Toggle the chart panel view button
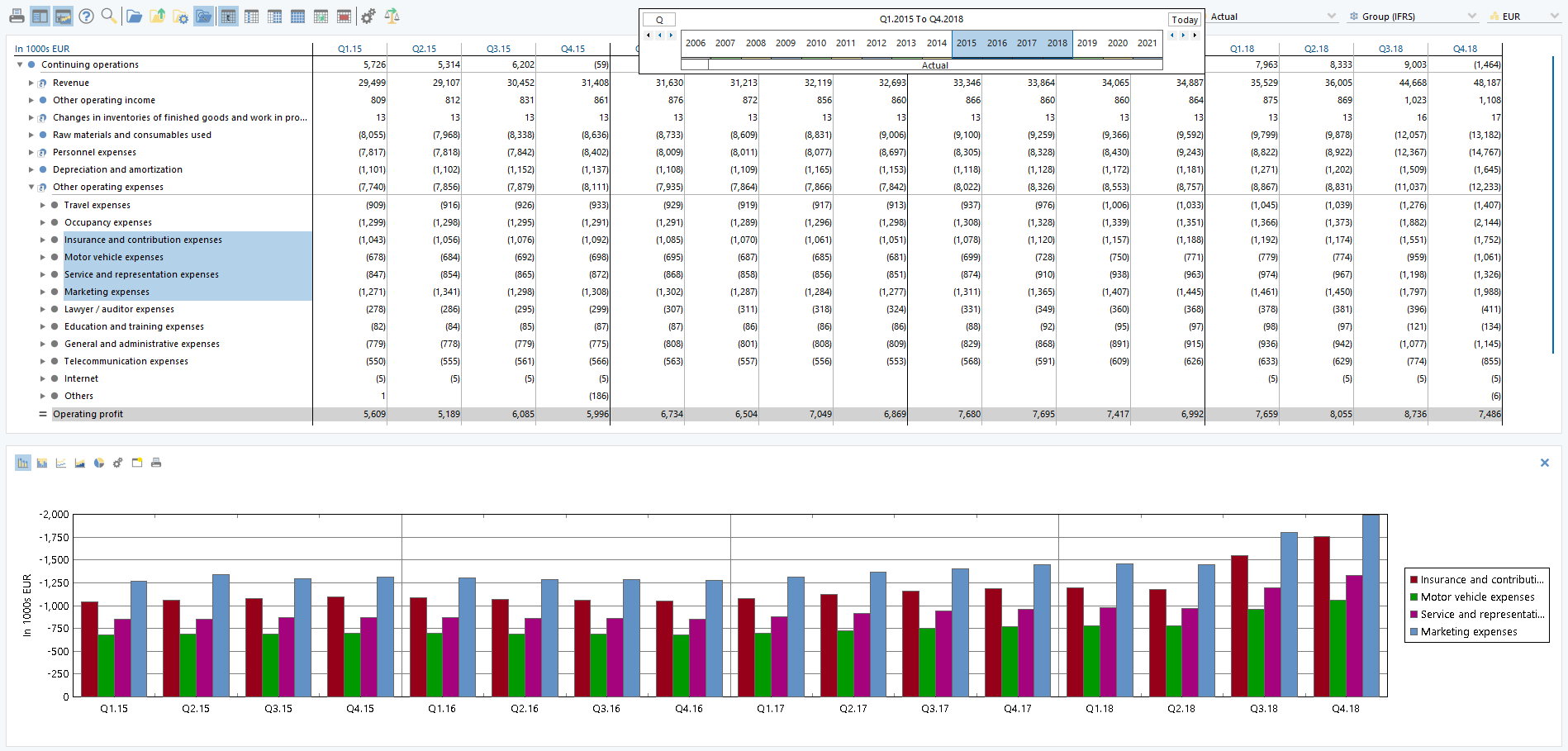This screenshot has width=1568, height=751. (63, 16)
